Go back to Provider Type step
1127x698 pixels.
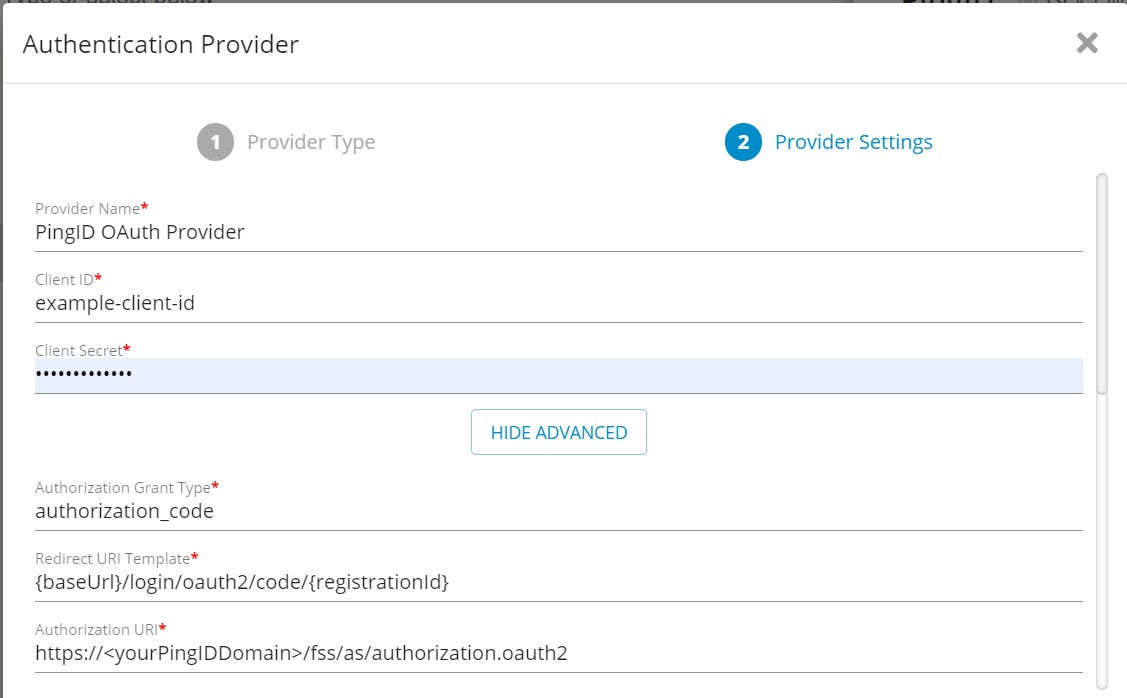pyautogui.click(x=311, y=142)
